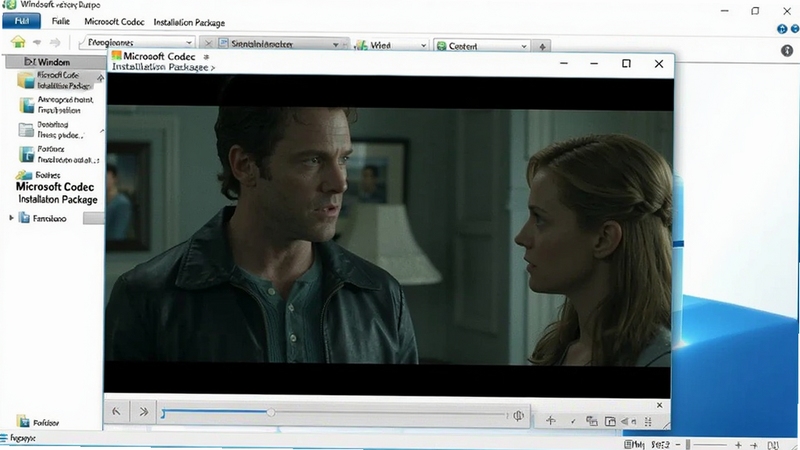Image resolution: width=800 pixels, height=450 pixels.
Task: Click the green Home icon in toolbar
Action: tap(18, 42)
